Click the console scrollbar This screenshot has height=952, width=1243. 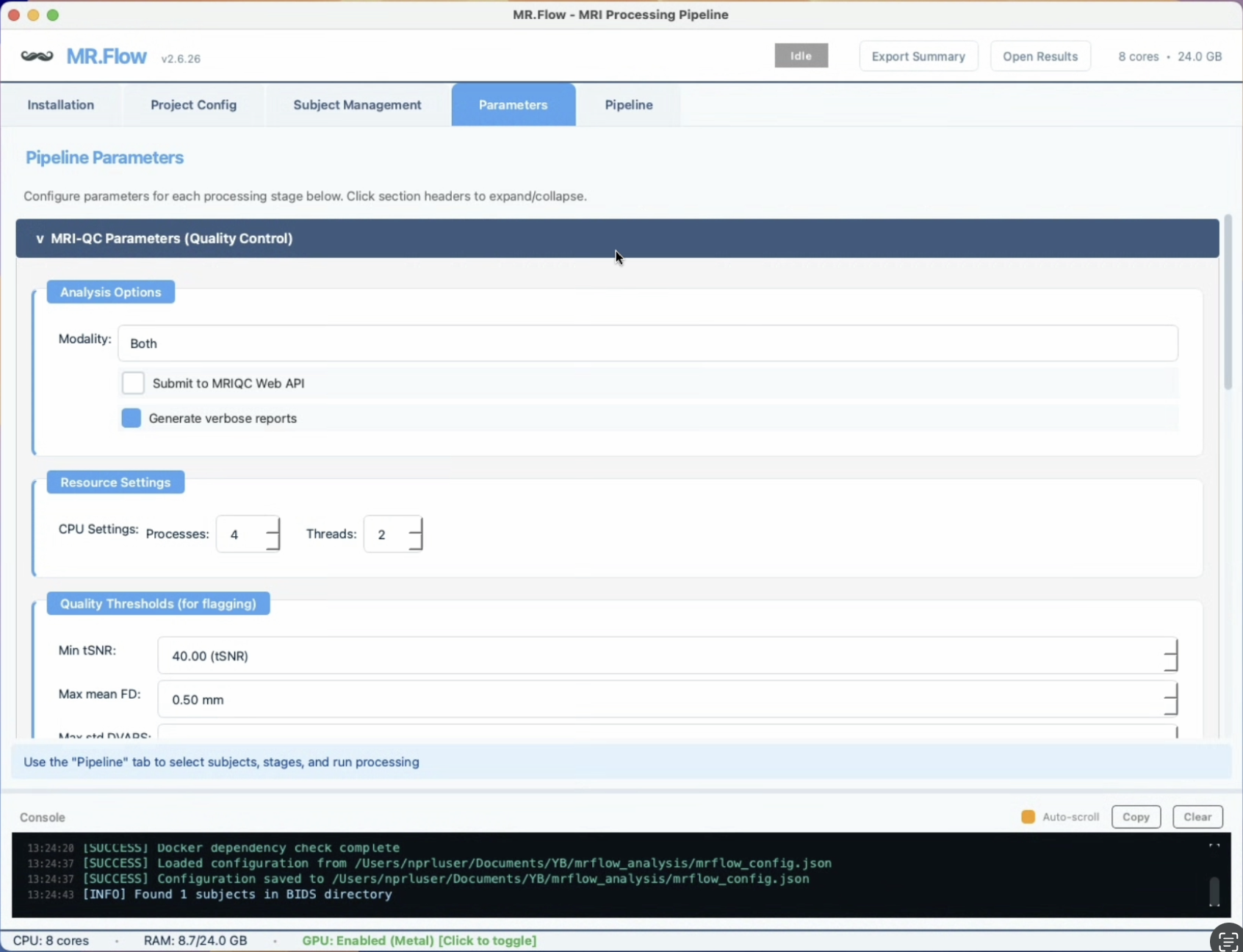(x=1214, y=892)
